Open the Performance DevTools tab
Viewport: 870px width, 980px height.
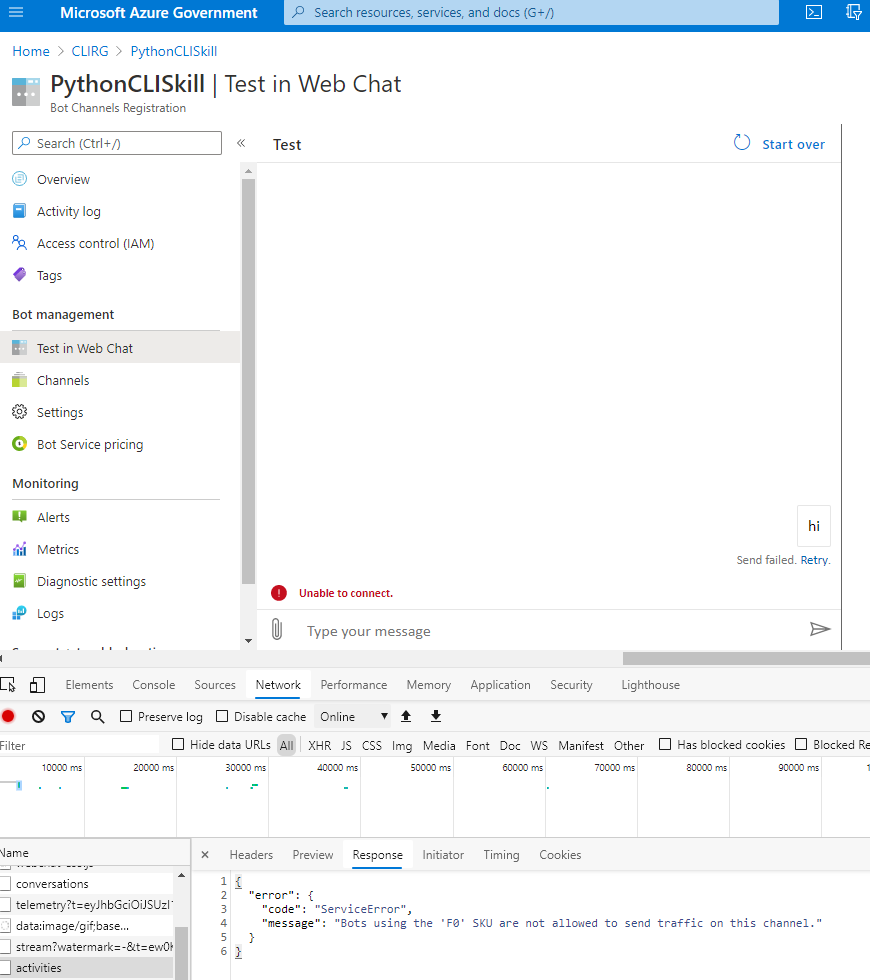[354, 685]
